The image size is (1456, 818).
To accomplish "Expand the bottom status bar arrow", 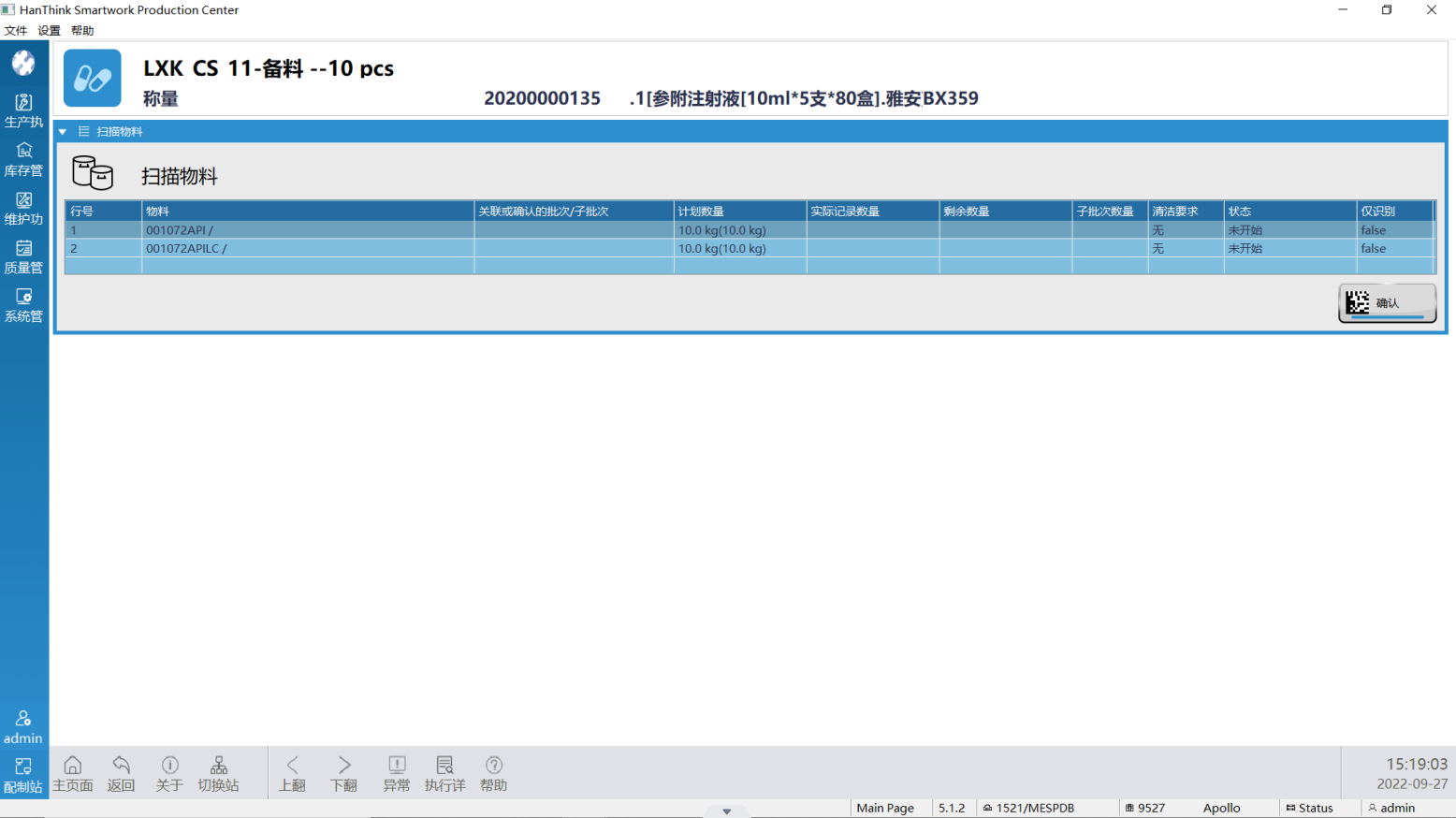I will (x=726, y=811).
